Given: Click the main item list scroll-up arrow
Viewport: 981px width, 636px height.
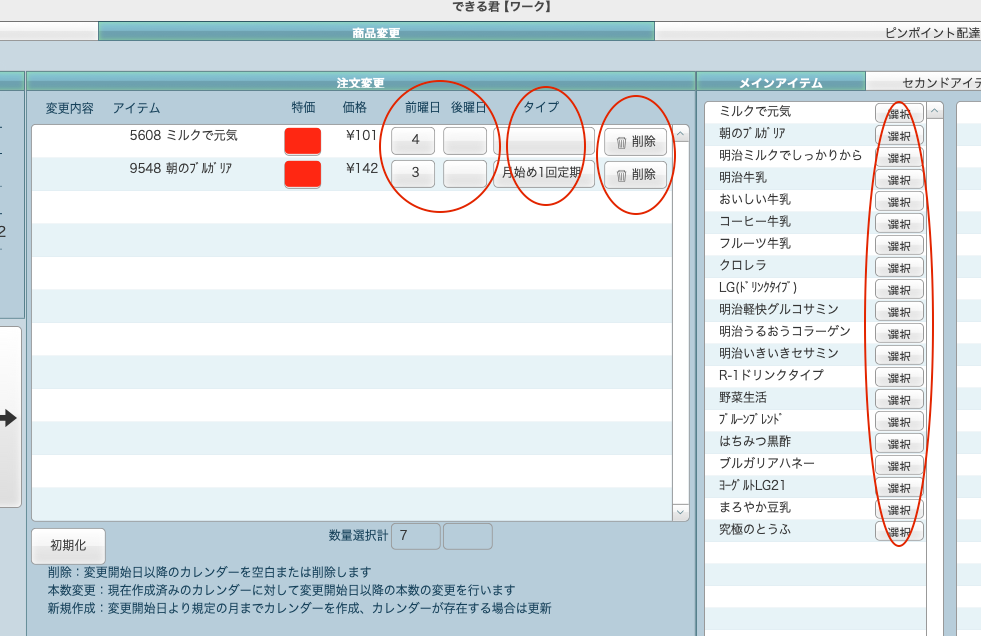Looking at the screenshot, I should tap(935, 112).
